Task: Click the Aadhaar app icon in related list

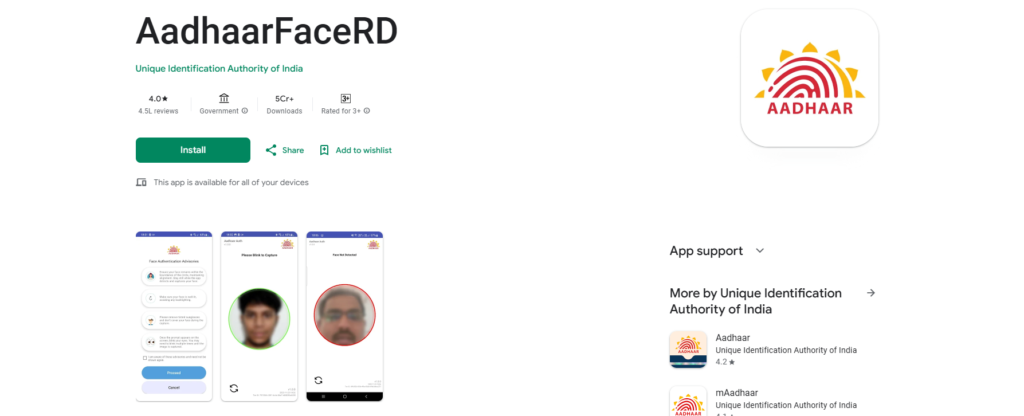Action: point(688,349)
